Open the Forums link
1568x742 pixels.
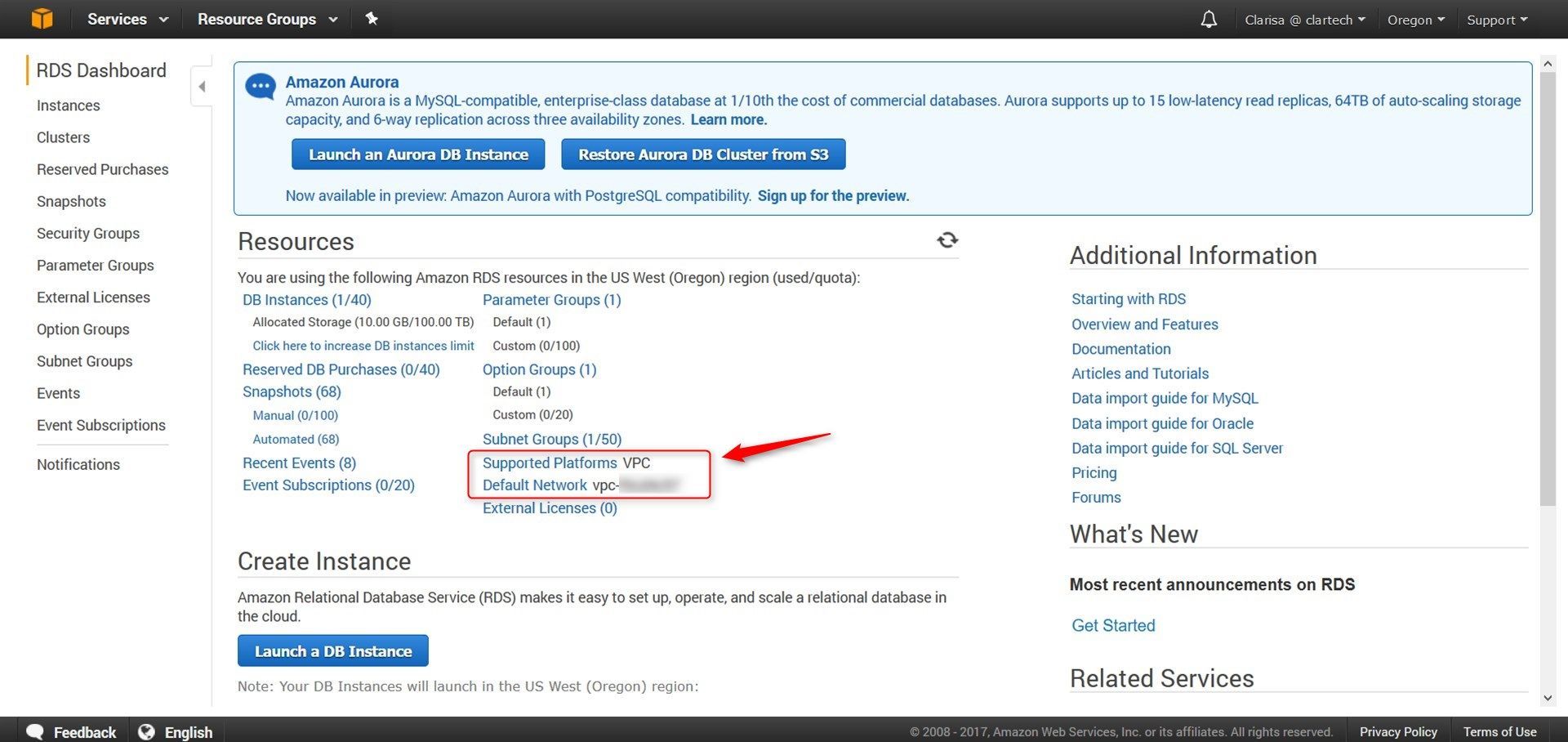(1096, 497)
